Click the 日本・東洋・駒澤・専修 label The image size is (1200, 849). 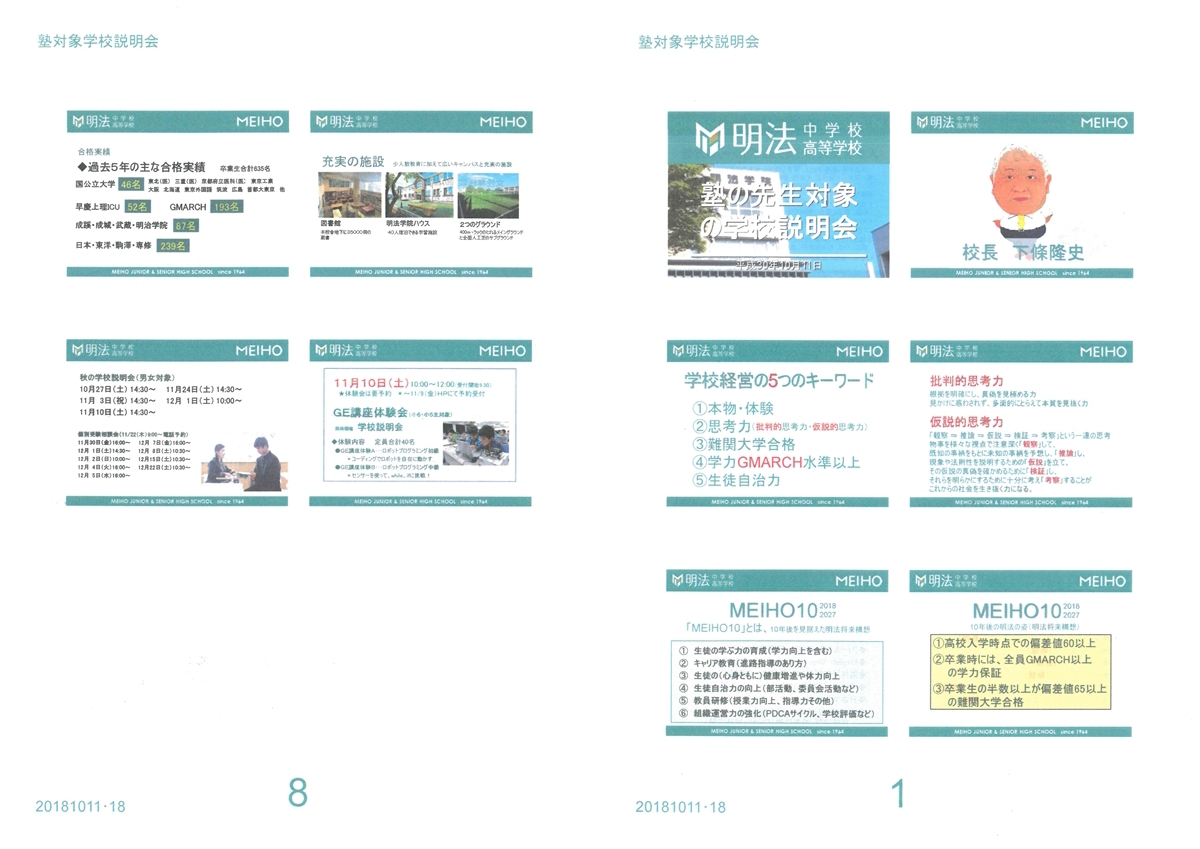click(x=115, y=245)
